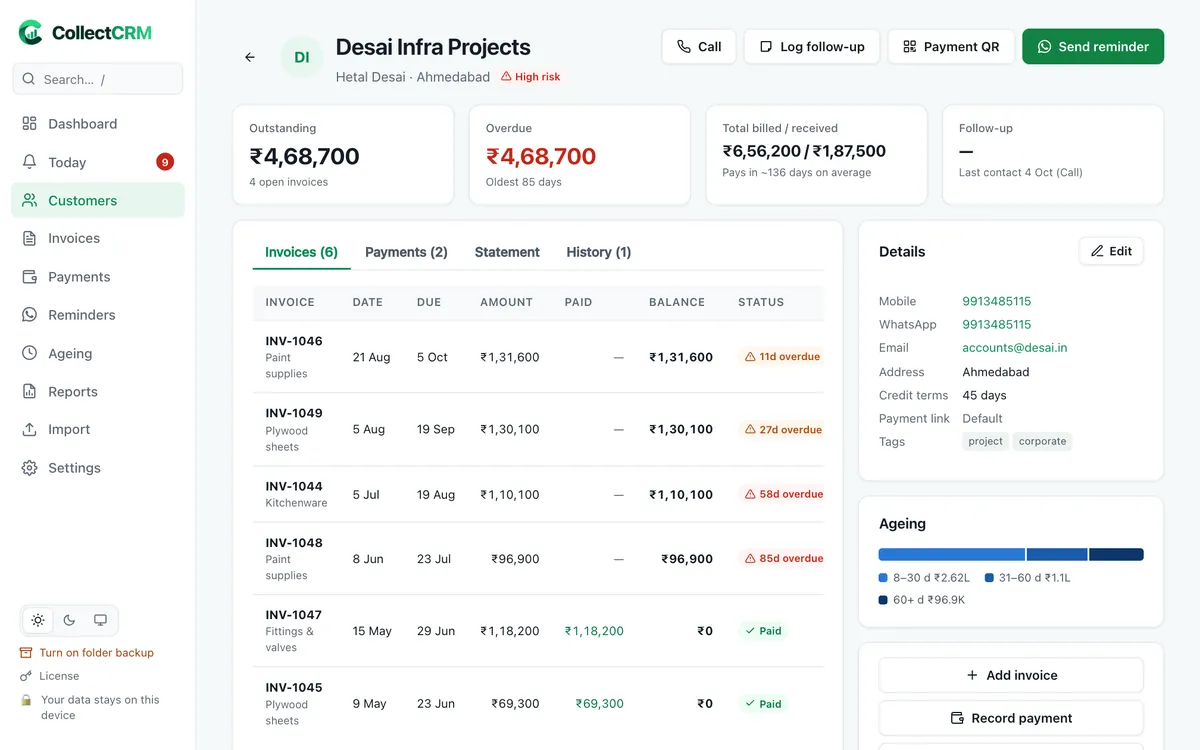Click the Settings gear icon

point(29,468)
